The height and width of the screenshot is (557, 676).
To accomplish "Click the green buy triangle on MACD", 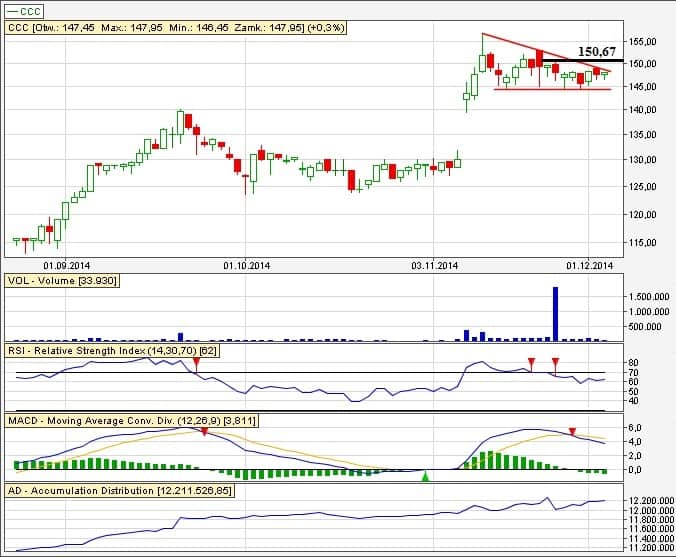I will 426,477.
